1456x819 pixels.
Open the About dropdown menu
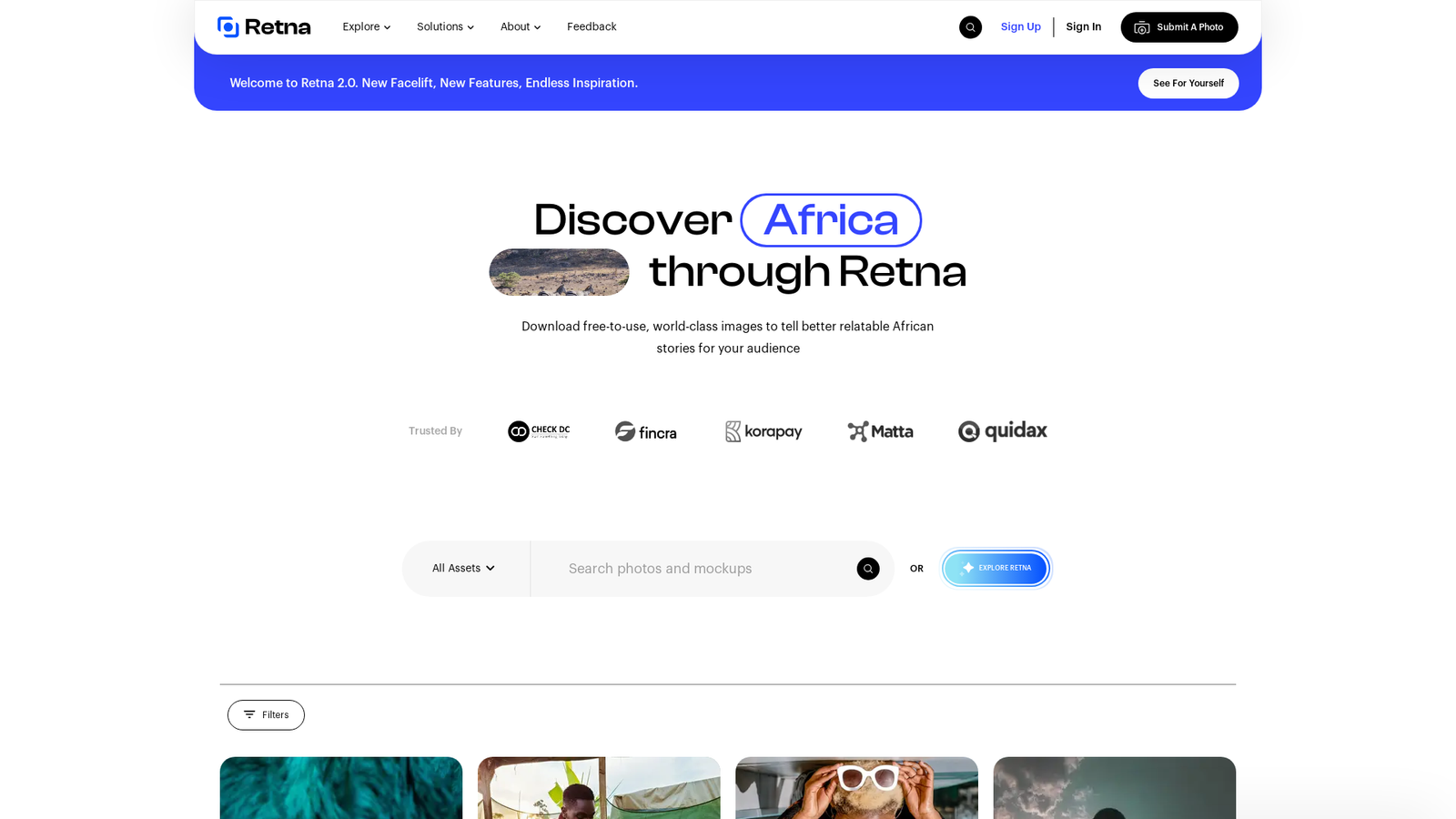click(521, 27)
